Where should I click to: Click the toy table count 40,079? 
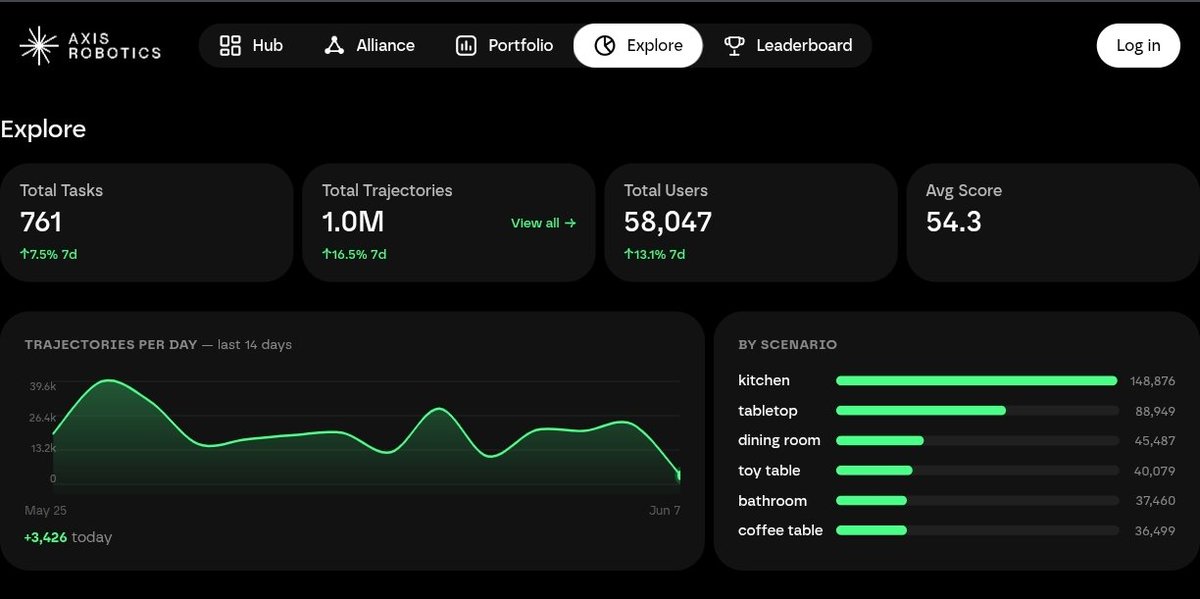click(x=1155, y=471)
